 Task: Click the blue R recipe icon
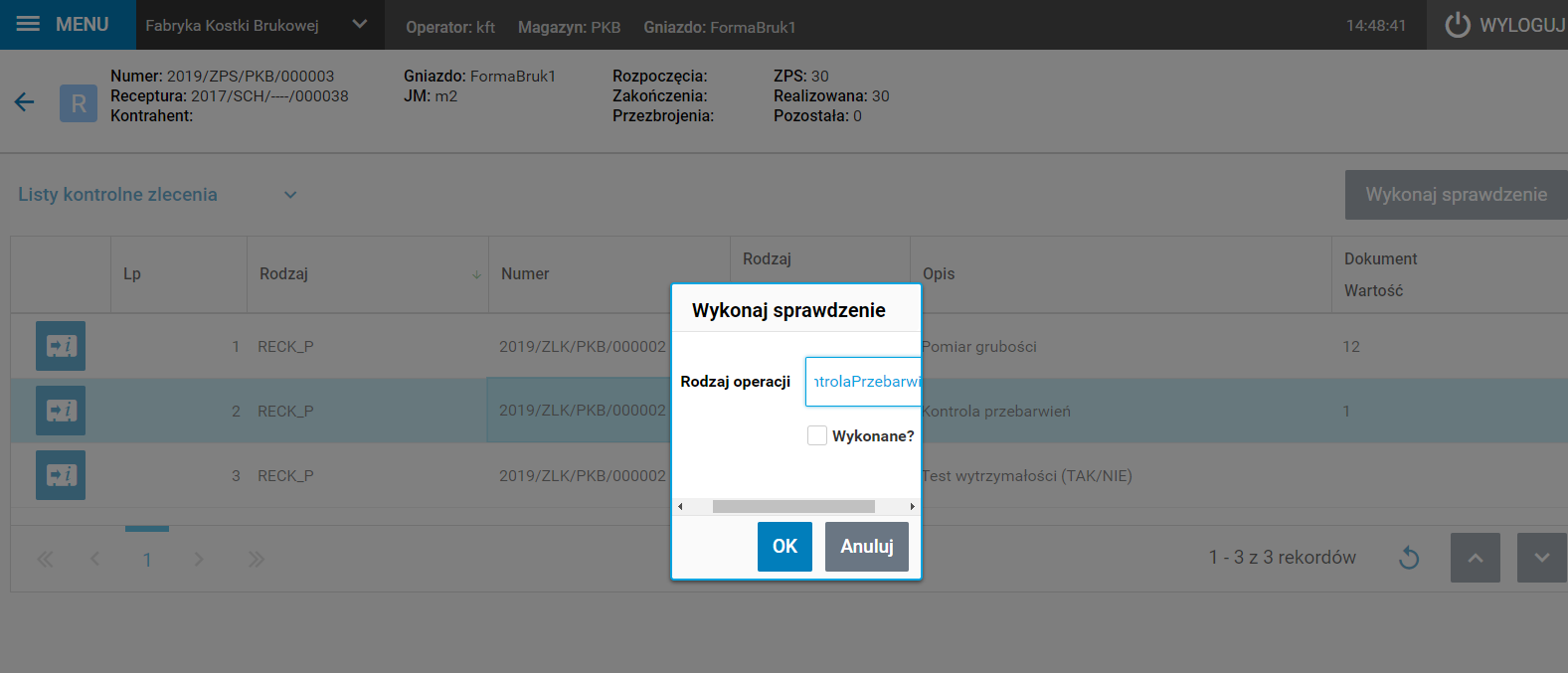click(79, 103)
